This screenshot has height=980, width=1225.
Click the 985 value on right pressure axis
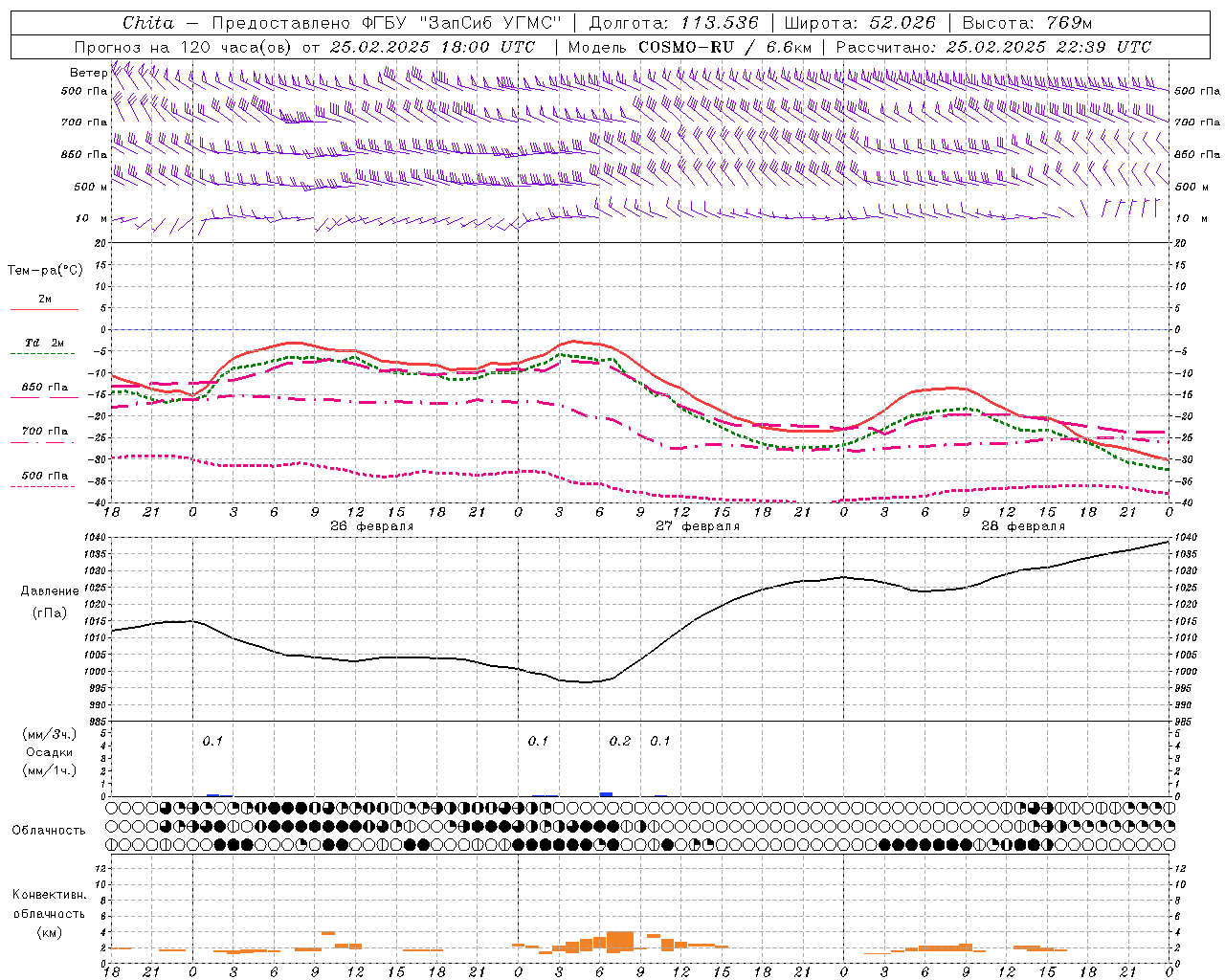pyautogui.click(x=1185, y=722)
